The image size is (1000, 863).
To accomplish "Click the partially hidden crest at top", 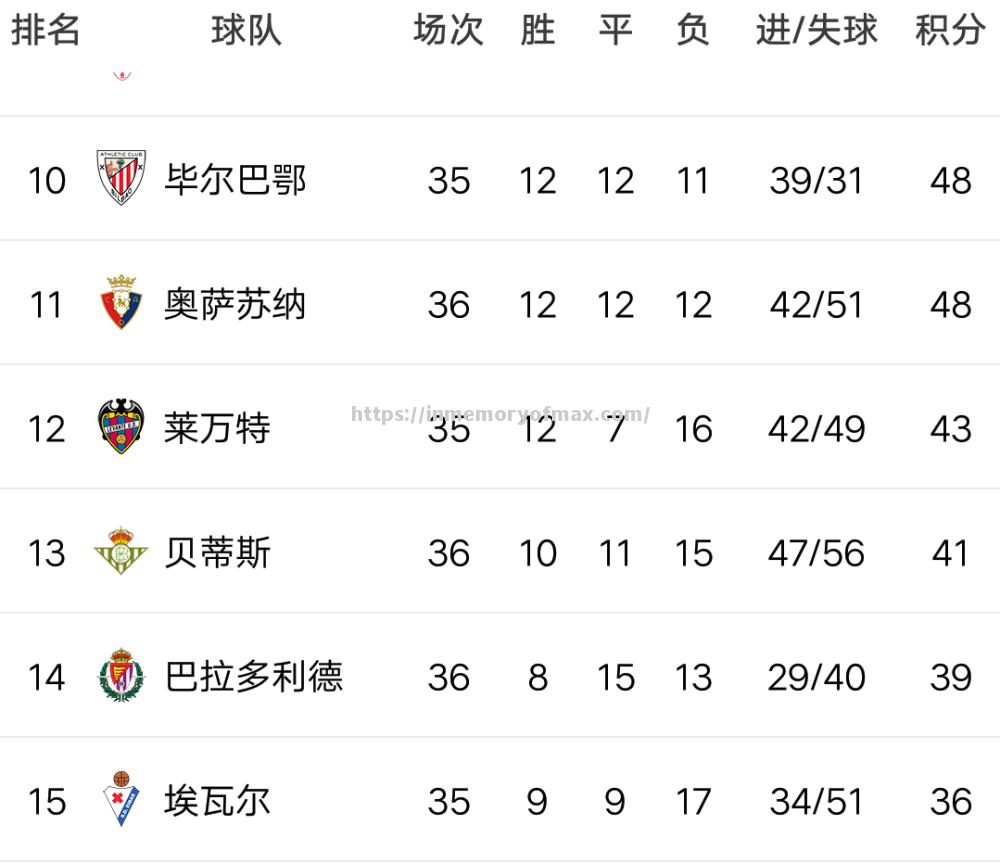I will (x=122, y=73).
